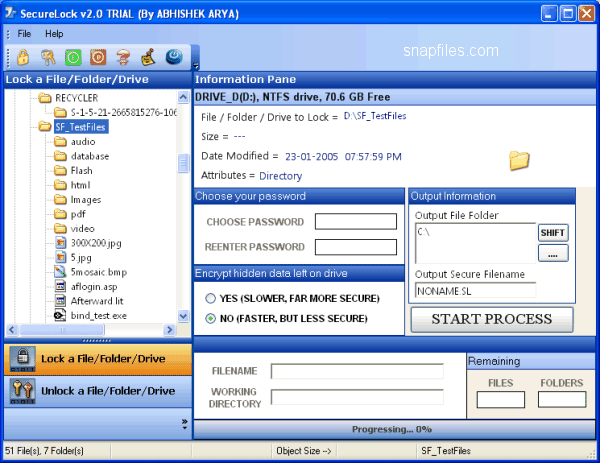Screen dimensions: 600x463
Task: Select YES (slower, far more secure) option
Action: pyautogui.click(x=210, y=298)
